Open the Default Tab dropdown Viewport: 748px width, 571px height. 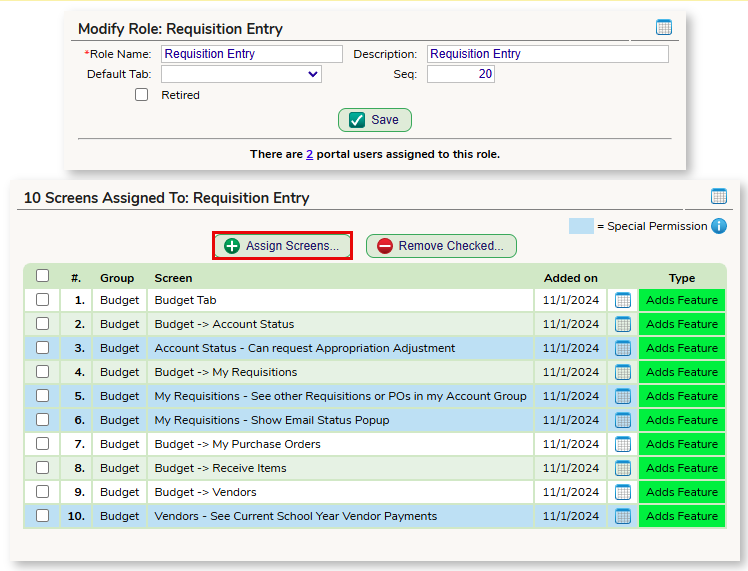(x=241, y=74)
